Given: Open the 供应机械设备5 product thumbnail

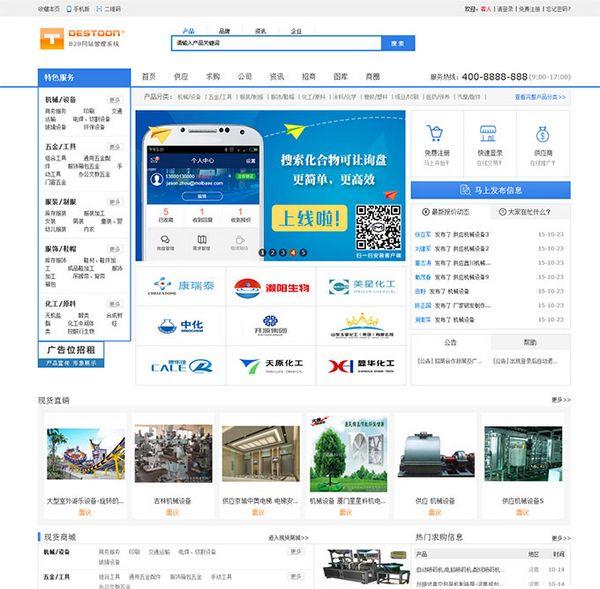Looking at the screenshot, I should (523, 454).
